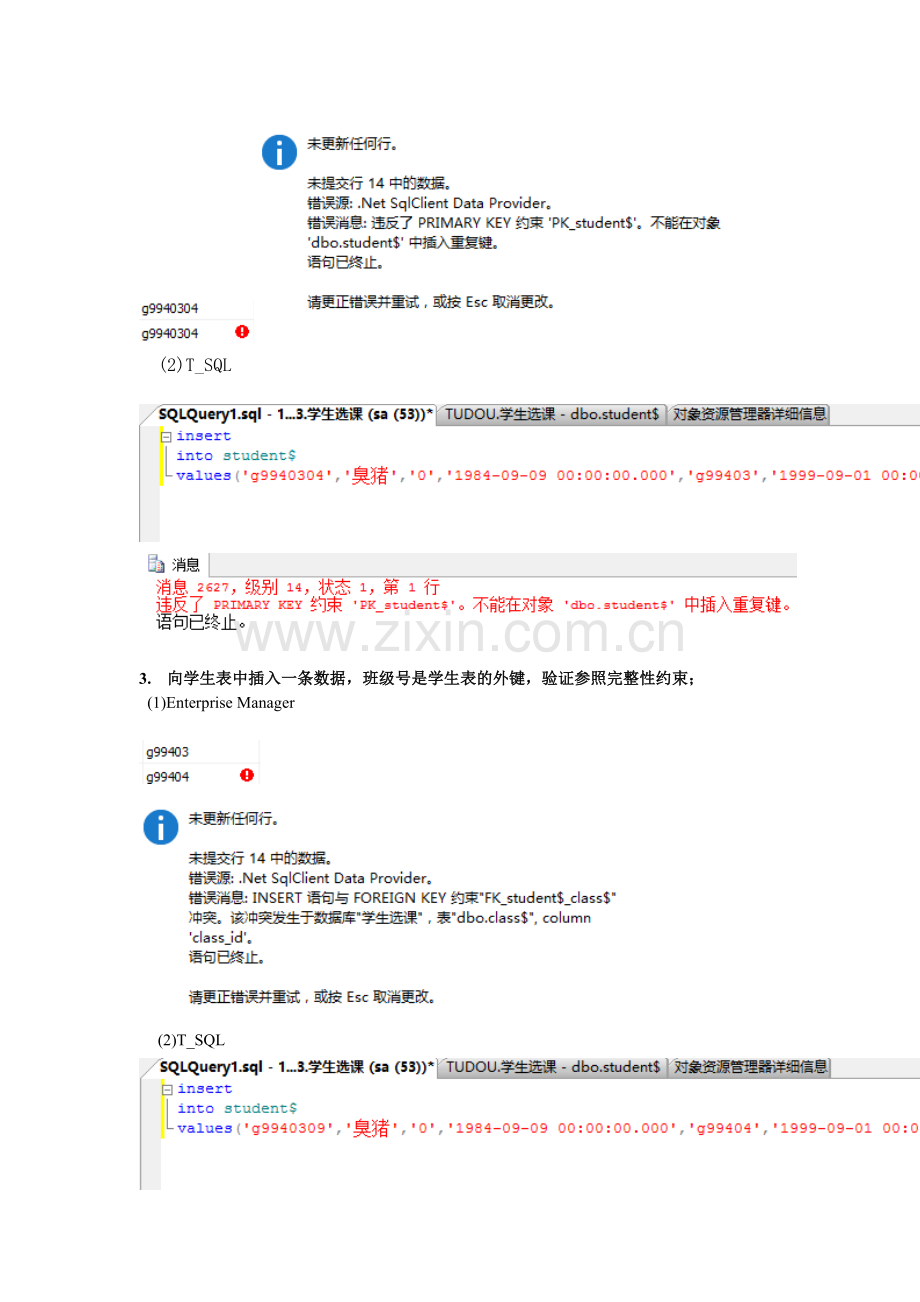Viewport: 920px width, 1302px height.
Task: Click the red error icon beside g99404
Action: tap(247, 775)
